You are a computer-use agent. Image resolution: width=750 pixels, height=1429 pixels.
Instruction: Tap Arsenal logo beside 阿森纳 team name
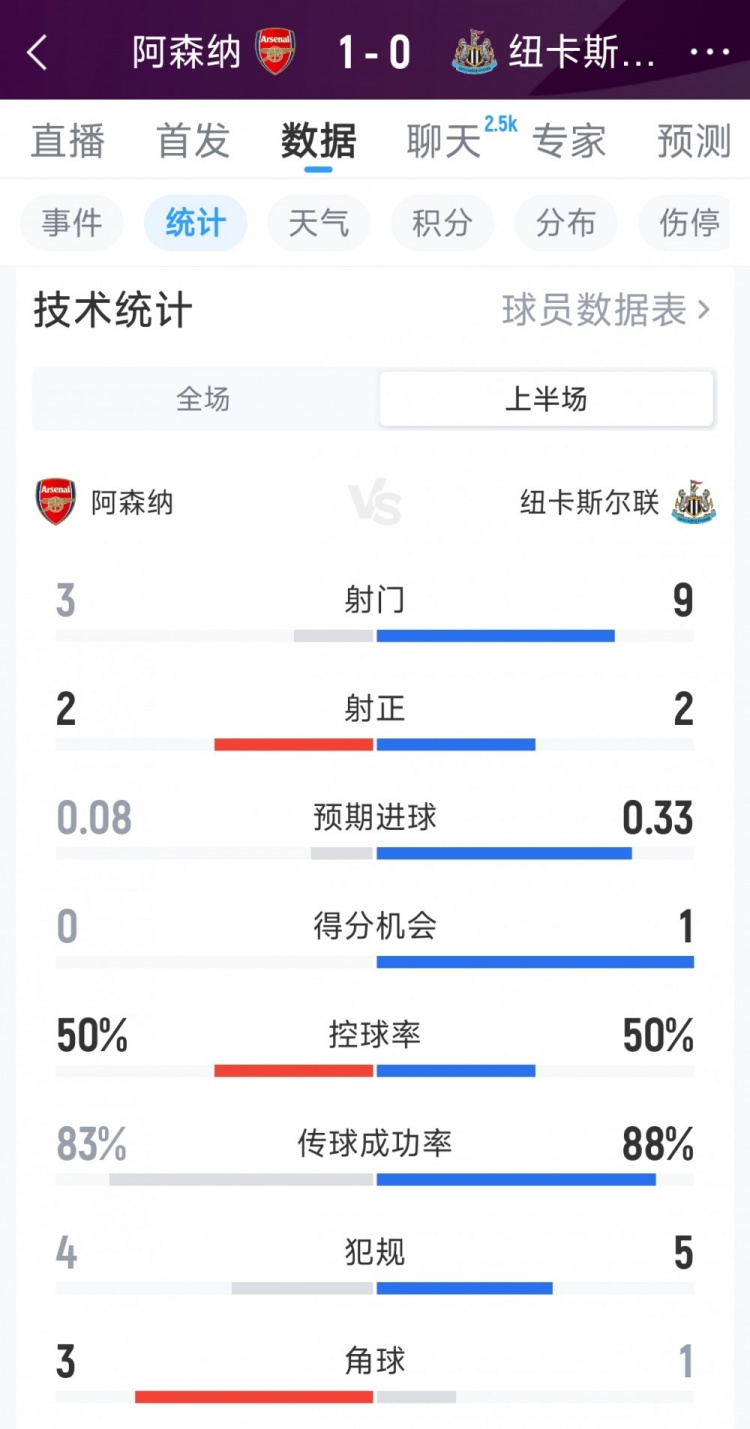point(56,501)
